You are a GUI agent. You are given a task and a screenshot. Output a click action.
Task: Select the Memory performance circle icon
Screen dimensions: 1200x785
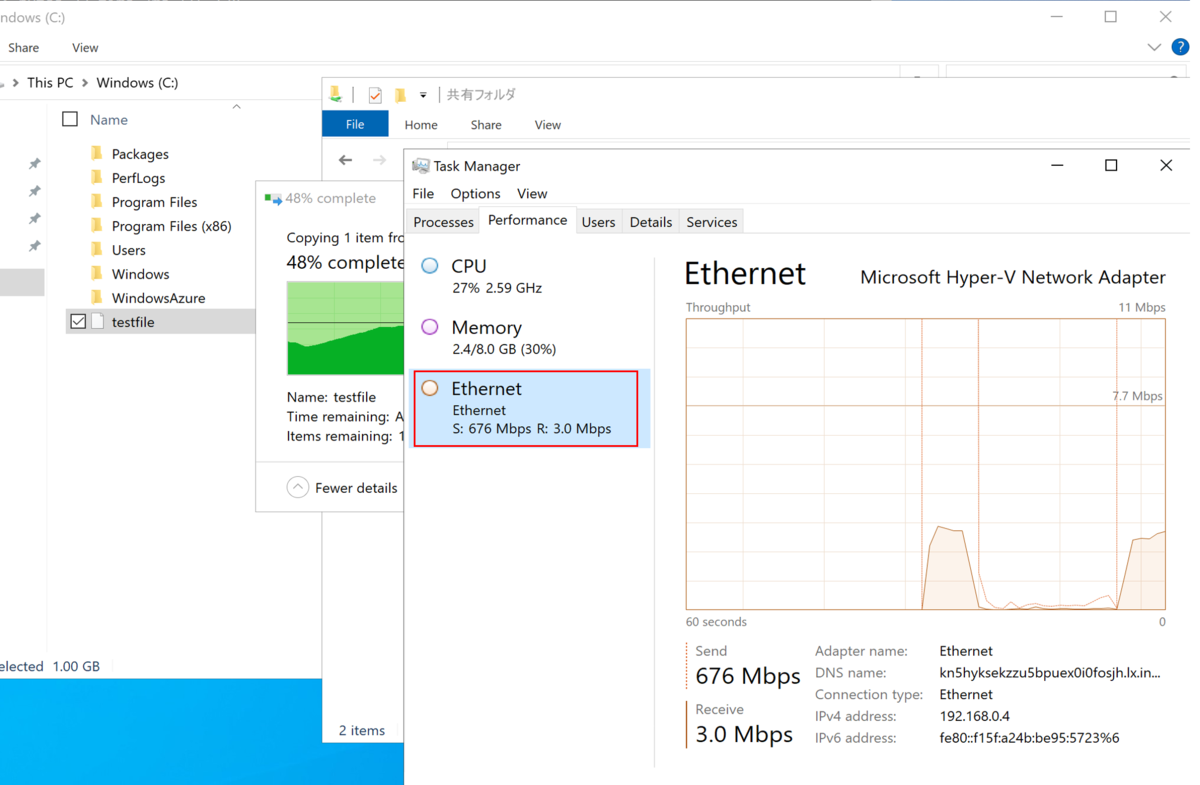[430, 327]
